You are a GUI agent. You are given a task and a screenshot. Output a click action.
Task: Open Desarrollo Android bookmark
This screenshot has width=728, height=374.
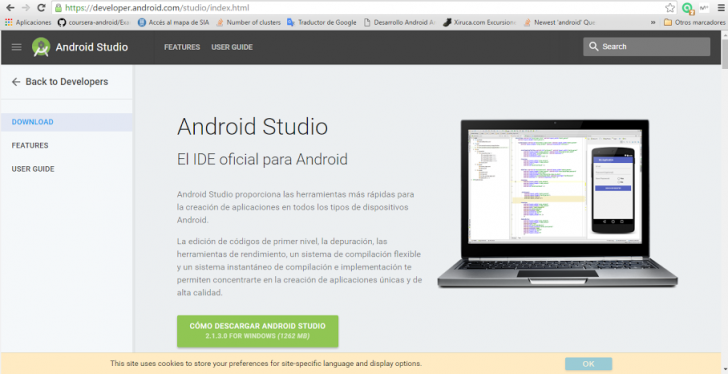pyautogui.click(x=399, y=22)
